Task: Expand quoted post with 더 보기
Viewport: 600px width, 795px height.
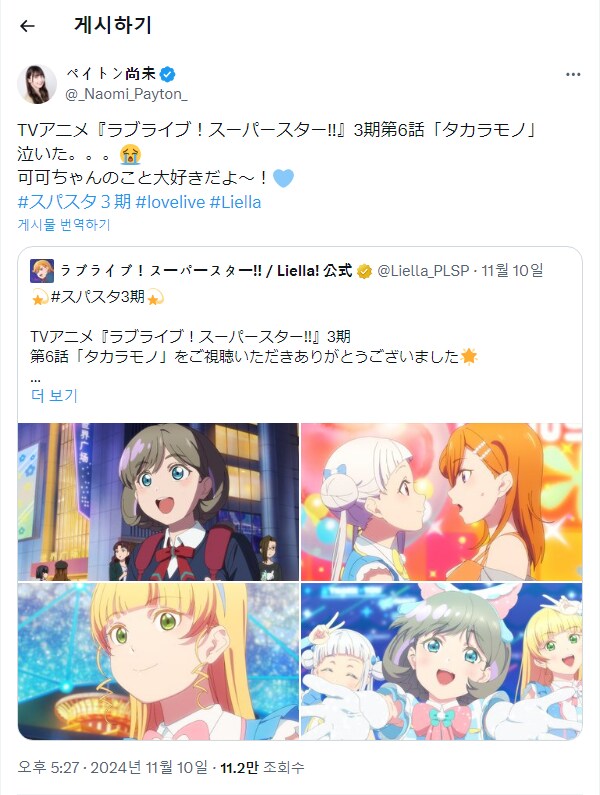Action: pyautogui.click(x=54, y=395)
